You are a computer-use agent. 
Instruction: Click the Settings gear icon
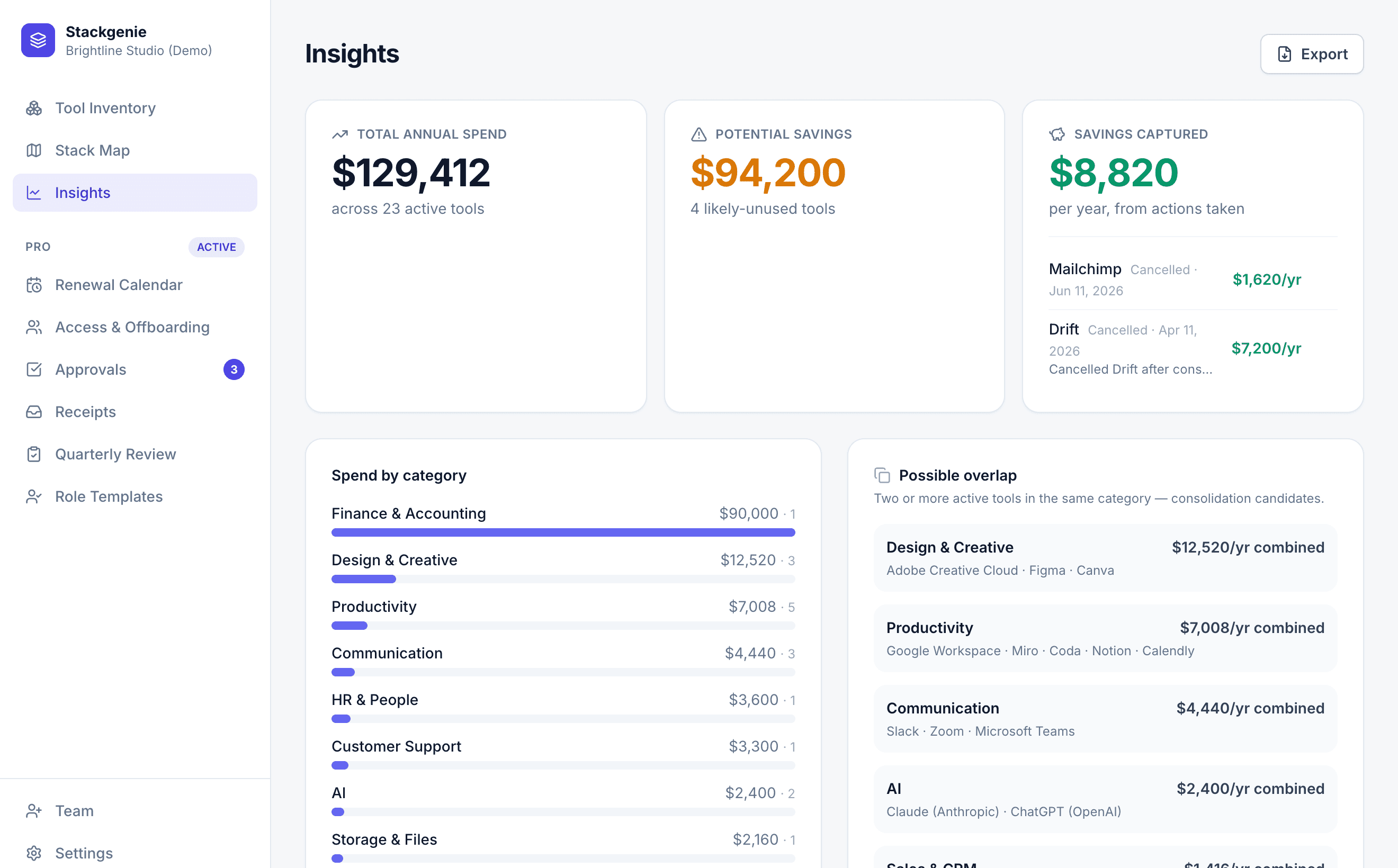click(x=34, y=853)
